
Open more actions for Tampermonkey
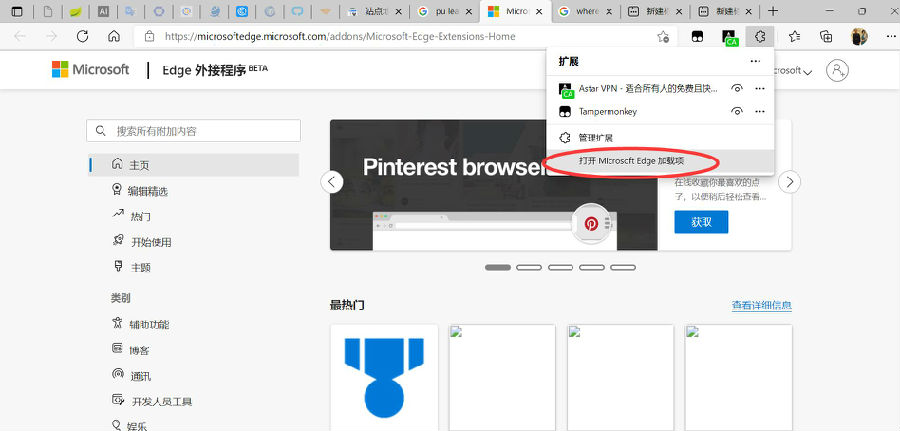[x=760, y=111]
